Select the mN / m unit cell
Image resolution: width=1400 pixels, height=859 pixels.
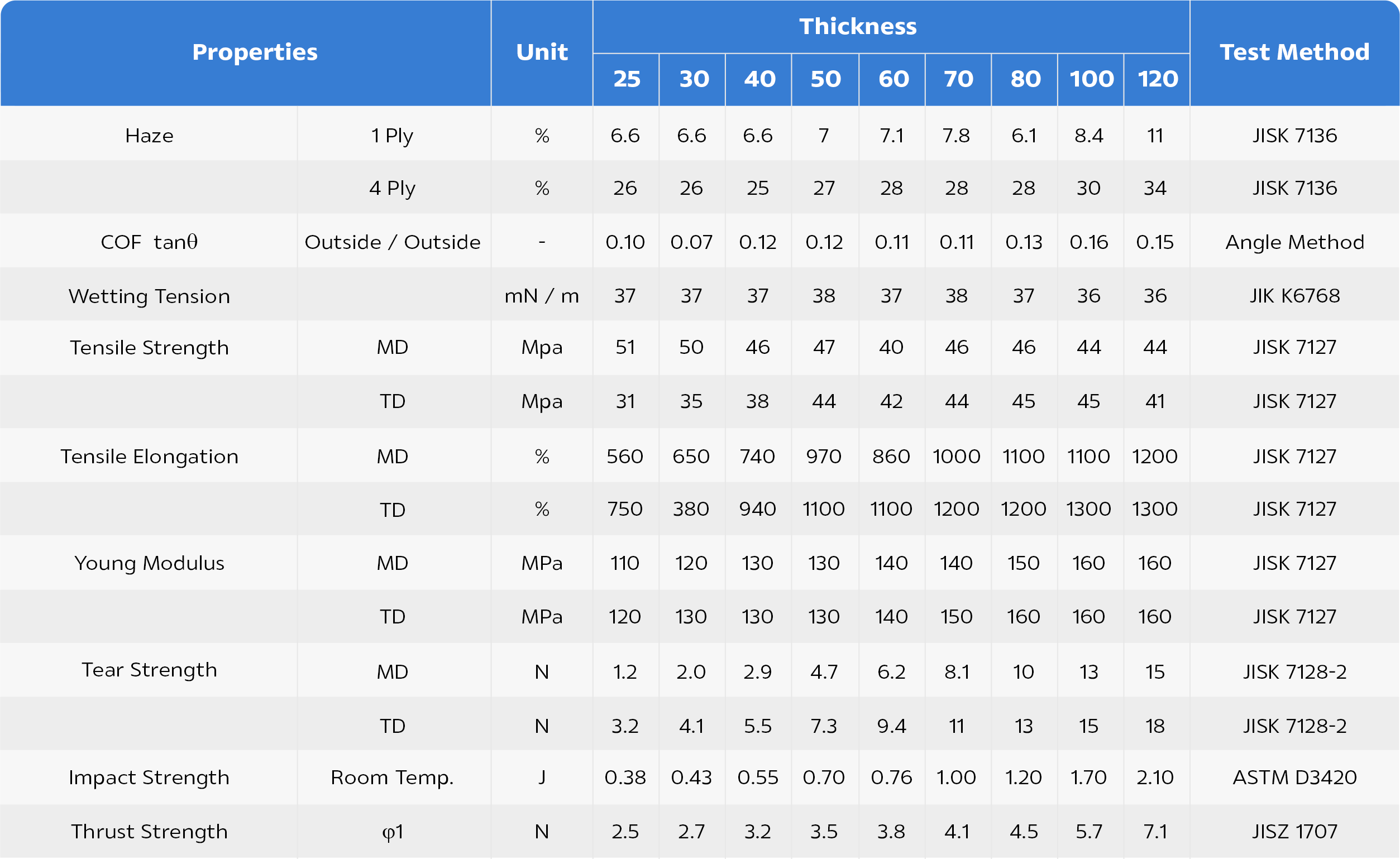[x=542, y=296]
